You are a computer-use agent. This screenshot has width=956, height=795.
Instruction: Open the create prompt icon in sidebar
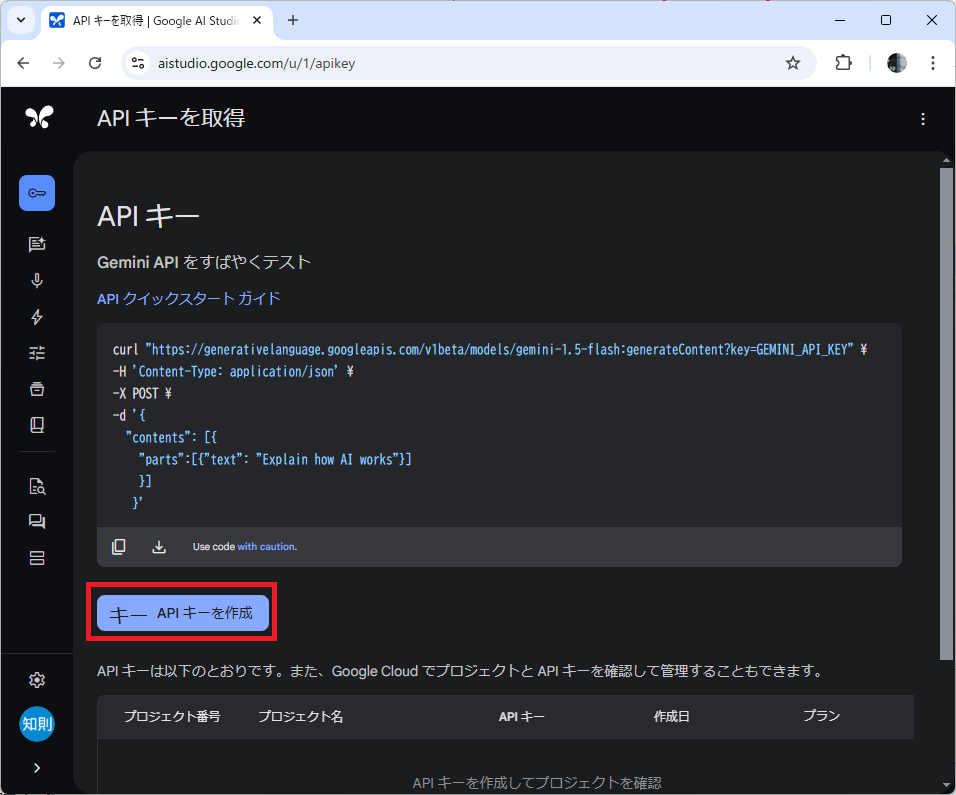(37, 244)
